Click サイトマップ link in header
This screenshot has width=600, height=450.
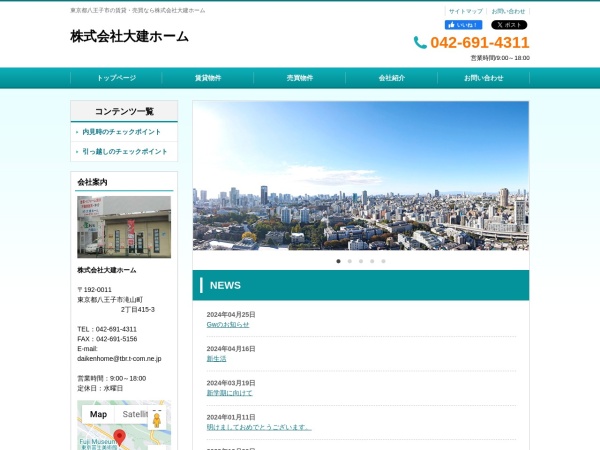pyautogui.click(x=466, y=11)
